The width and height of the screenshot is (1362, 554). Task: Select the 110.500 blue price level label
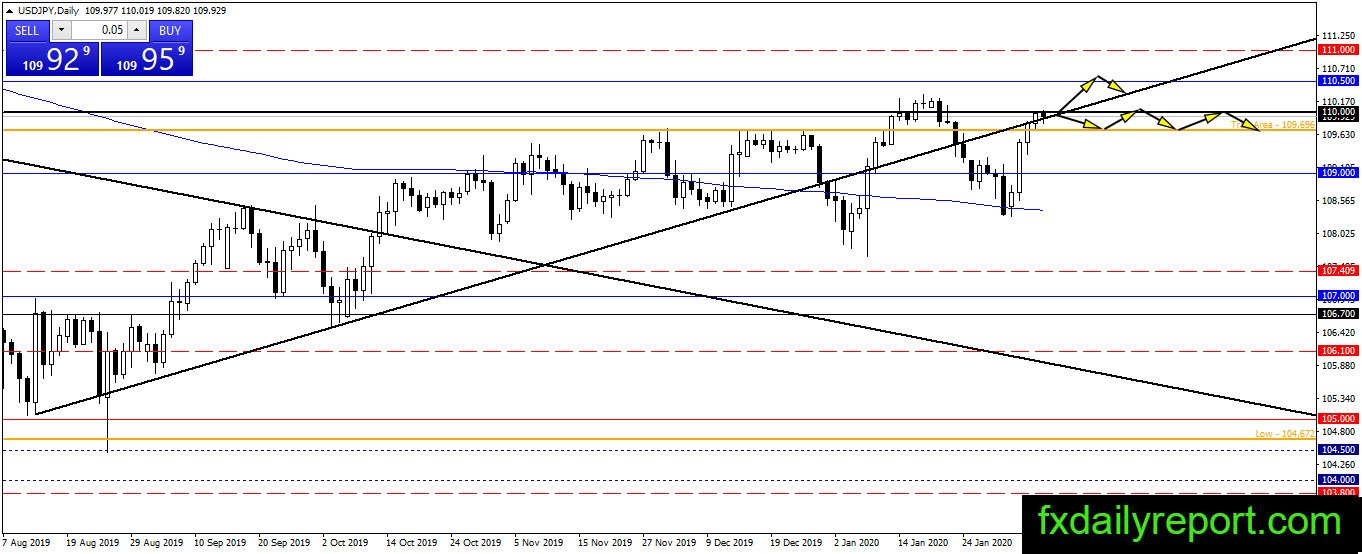pyautogui.click(x=1338, y=80)
